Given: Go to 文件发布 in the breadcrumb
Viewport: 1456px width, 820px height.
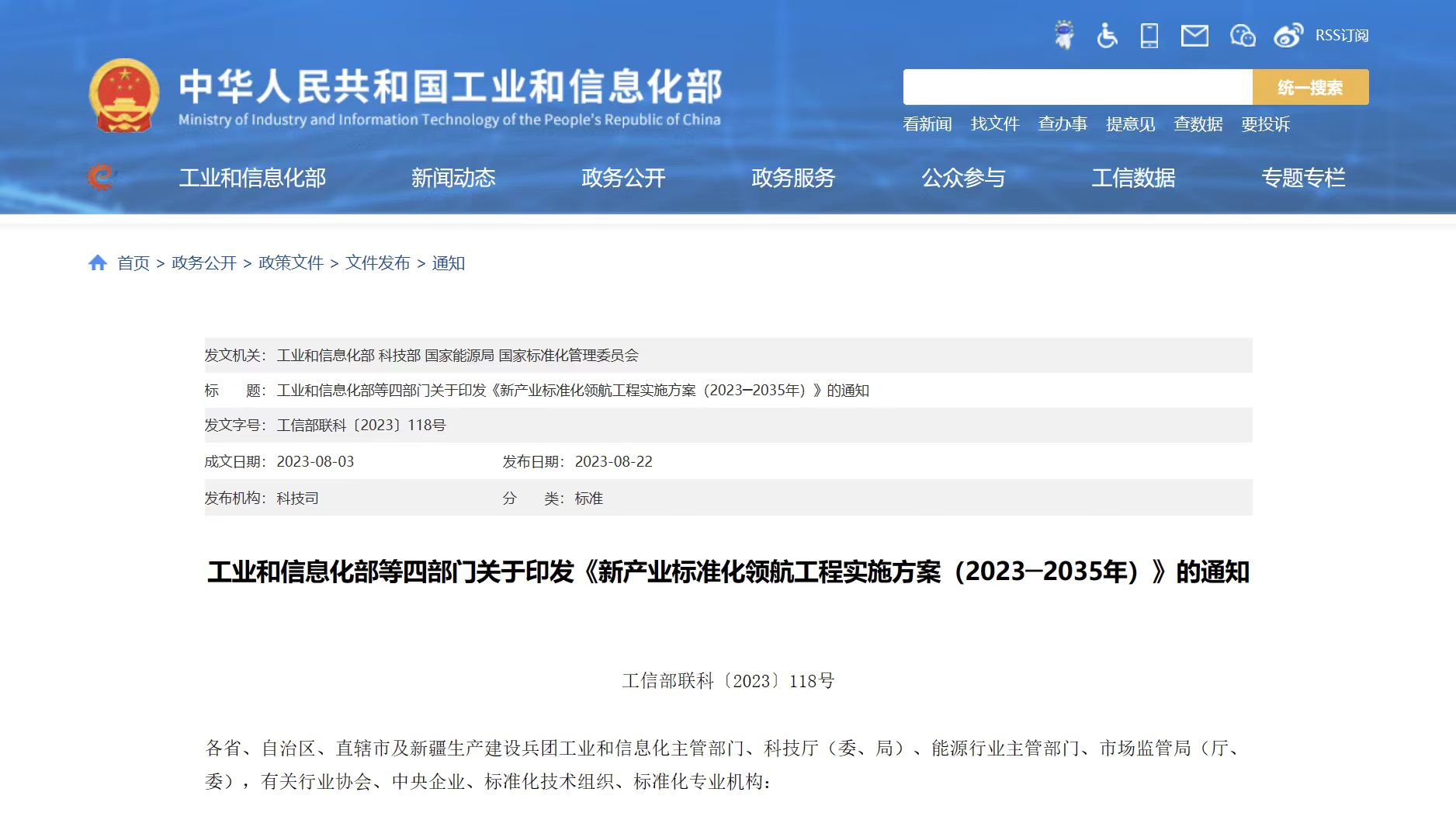Looking at the screenshot, I should click(x=378, y=263).
